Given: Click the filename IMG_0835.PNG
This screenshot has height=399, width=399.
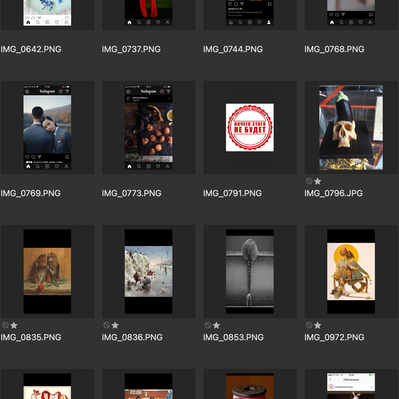Looking at the screenshot, I should pos(31,337).
